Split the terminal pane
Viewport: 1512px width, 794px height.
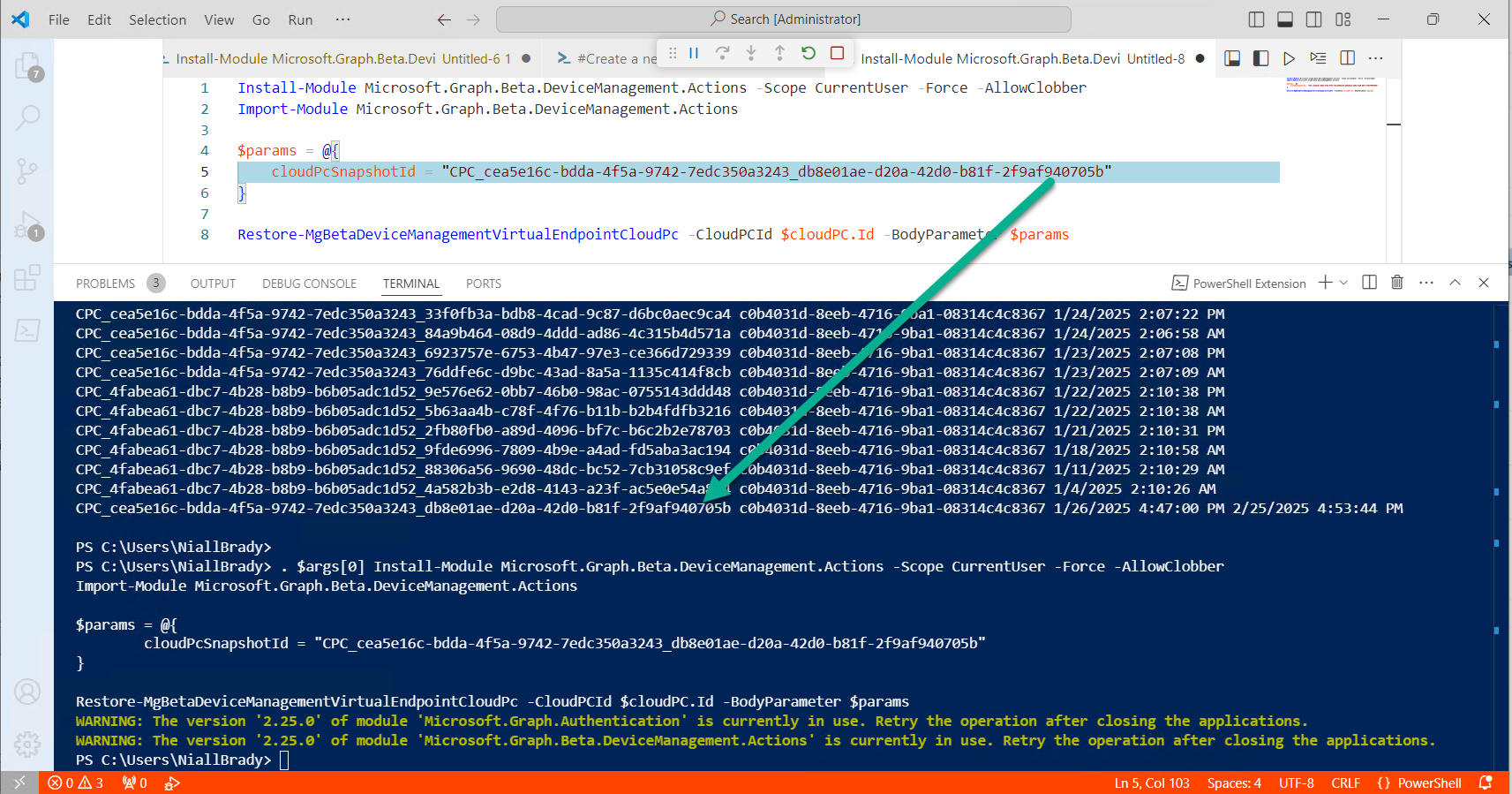tap(1369, 283)
